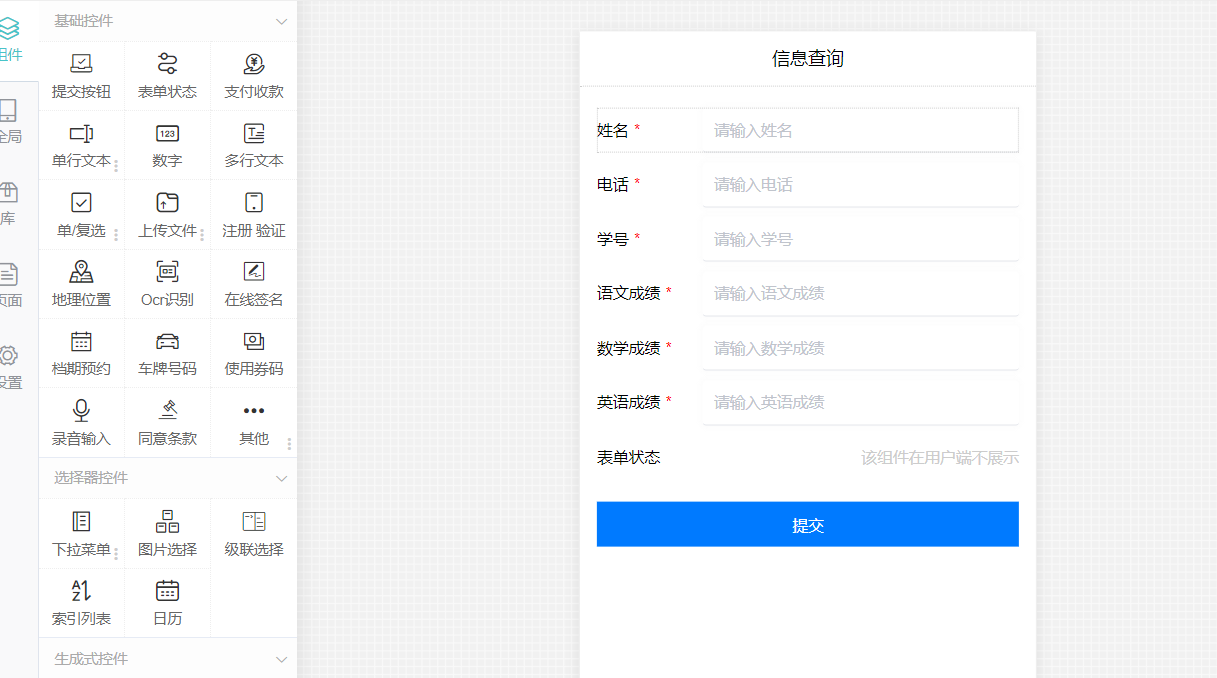
Task: Select the 级联选择 cascade selector component
Action: 253,533
